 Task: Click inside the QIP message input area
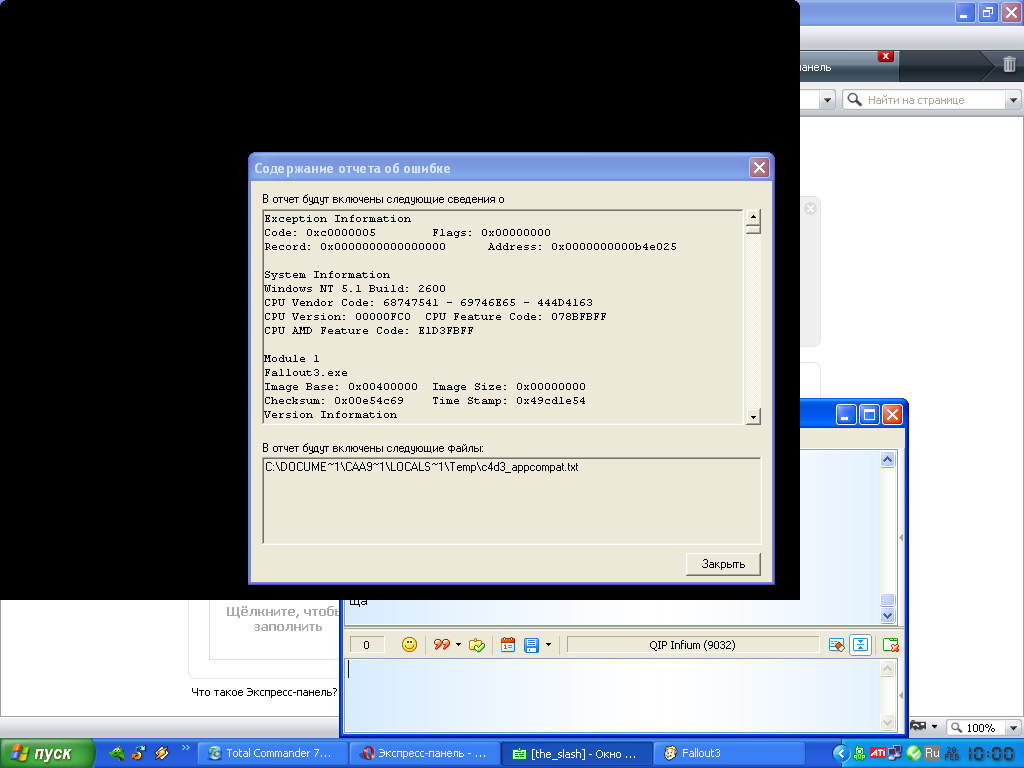[x=612, y=695]
